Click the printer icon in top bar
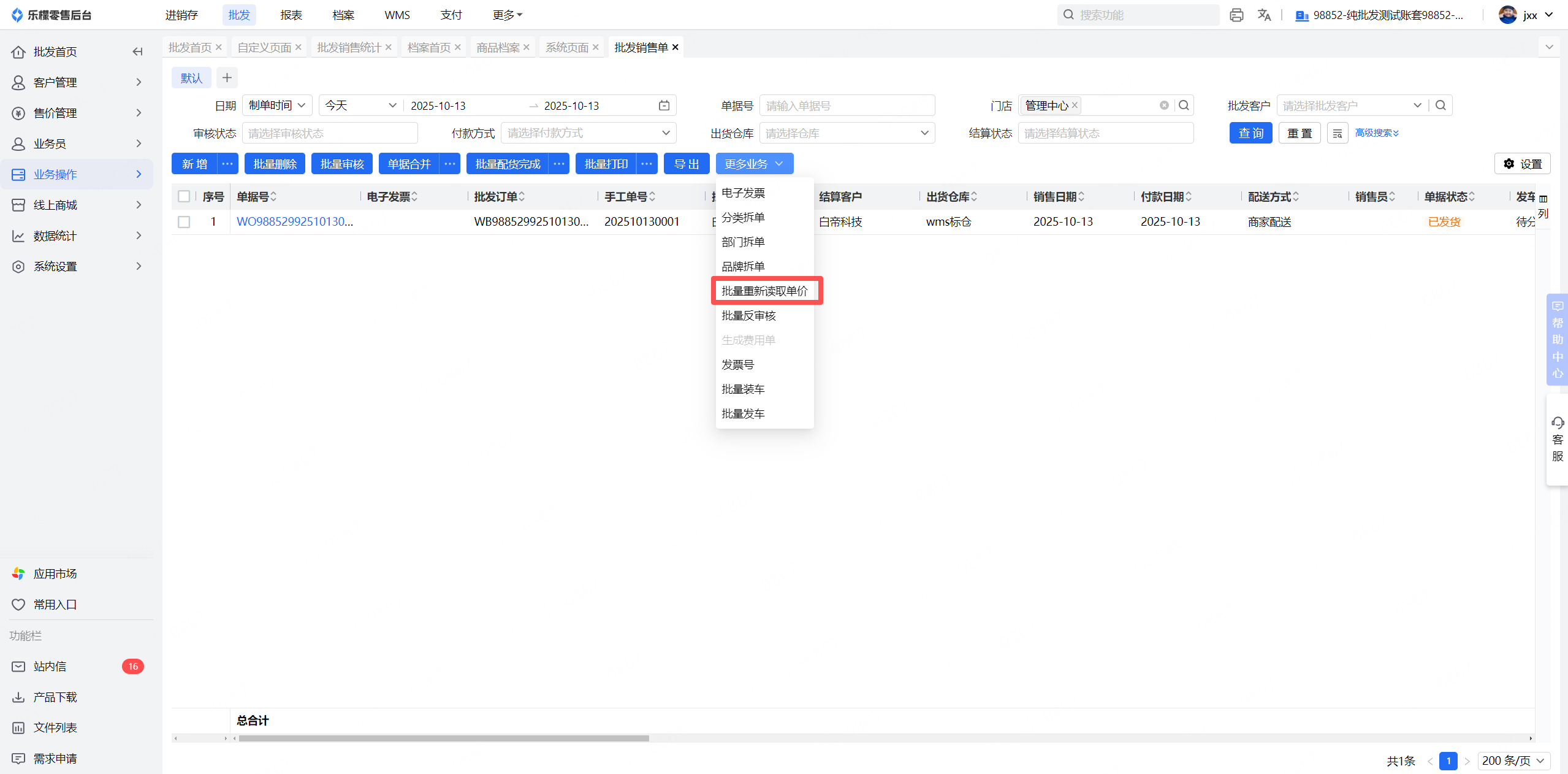This screenshot has height=774, width=1568. click(x=1236, y=15)
